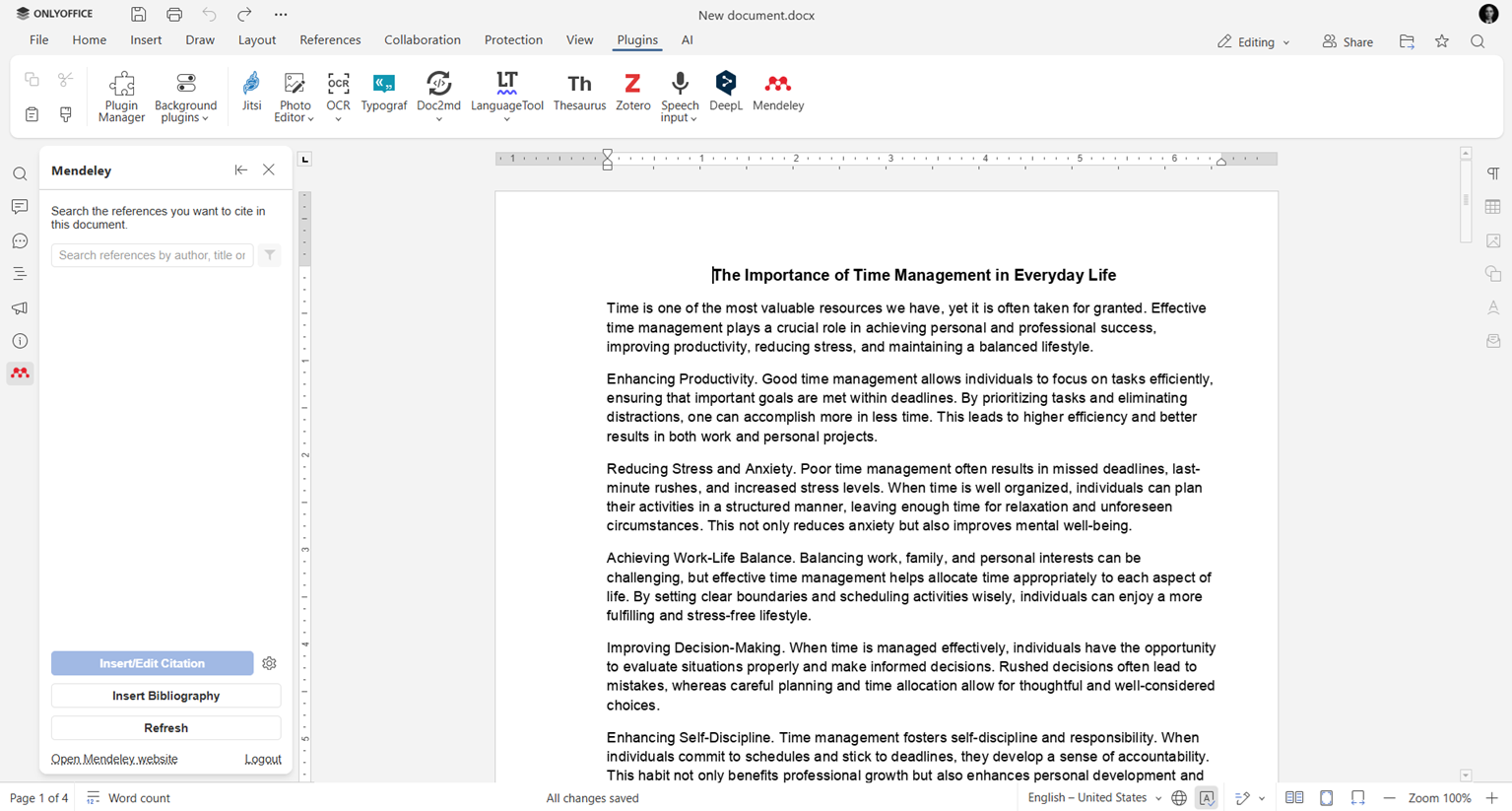Open the DeepL translator plugin
Viewport: 1512px width, 811px height.
point(726,92)
